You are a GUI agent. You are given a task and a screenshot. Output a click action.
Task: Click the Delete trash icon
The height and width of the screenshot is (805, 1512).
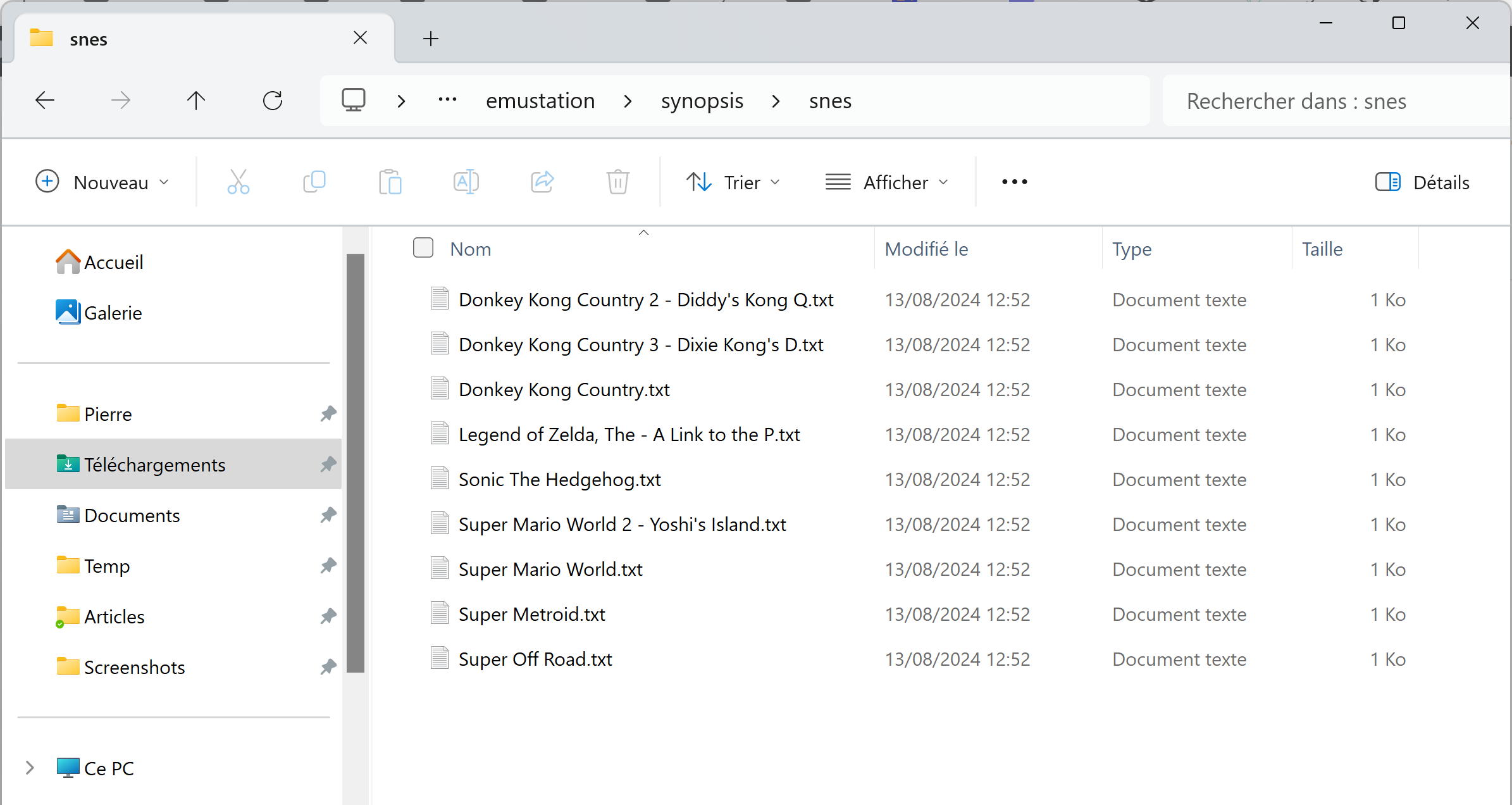click(x=618, y=182)
